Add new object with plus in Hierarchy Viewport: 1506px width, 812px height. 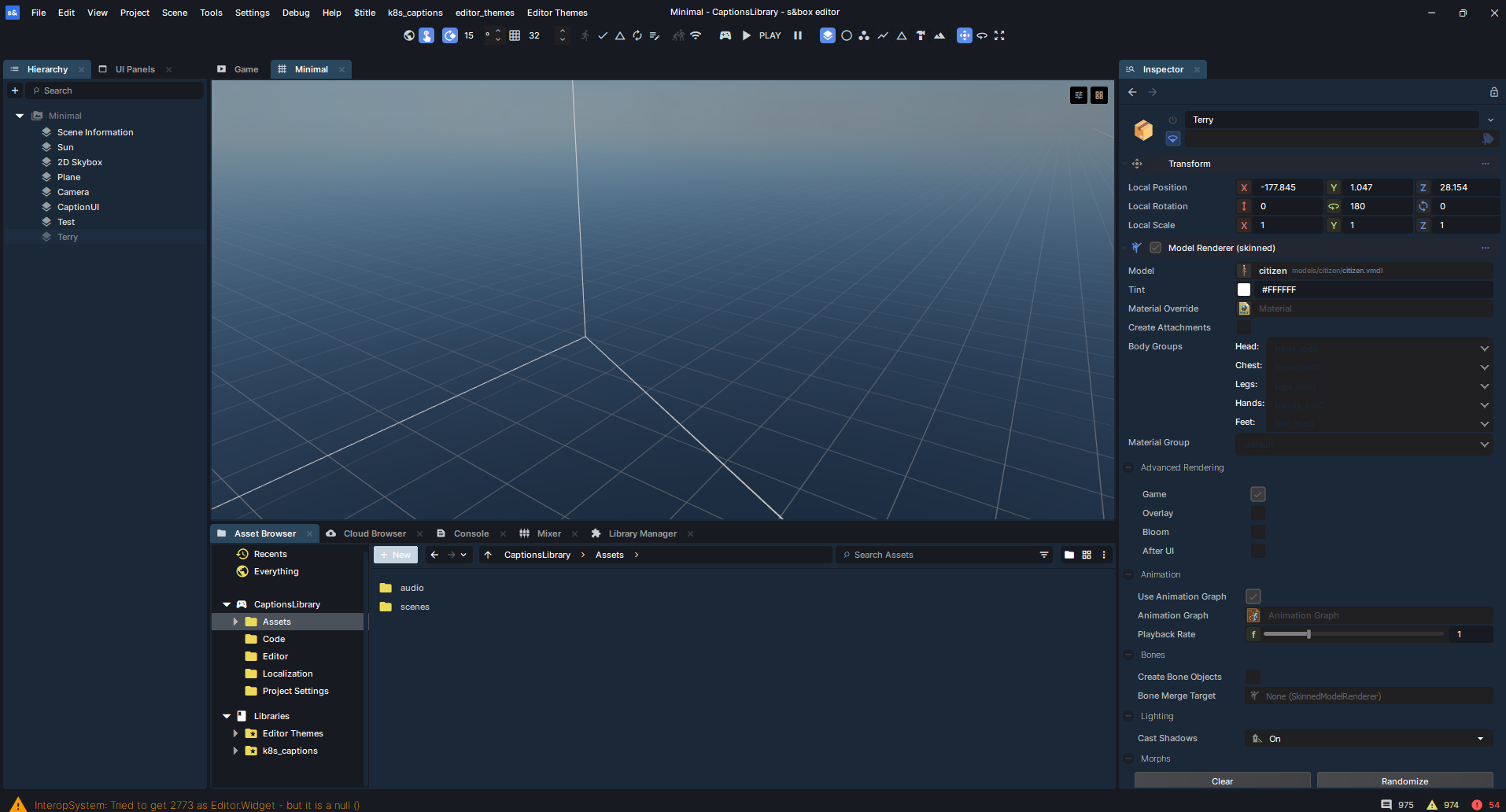click(x=15, y=90)
